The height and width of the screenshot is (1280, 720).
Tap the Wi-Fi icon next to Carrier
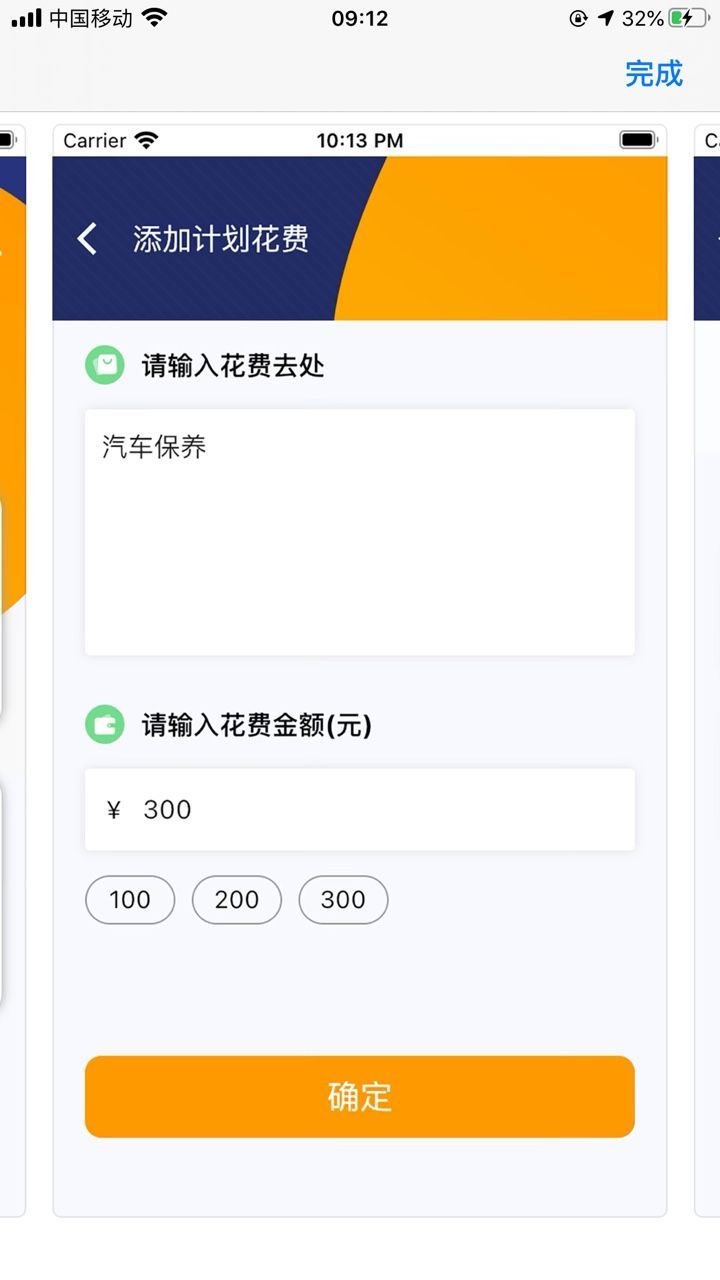146,141
